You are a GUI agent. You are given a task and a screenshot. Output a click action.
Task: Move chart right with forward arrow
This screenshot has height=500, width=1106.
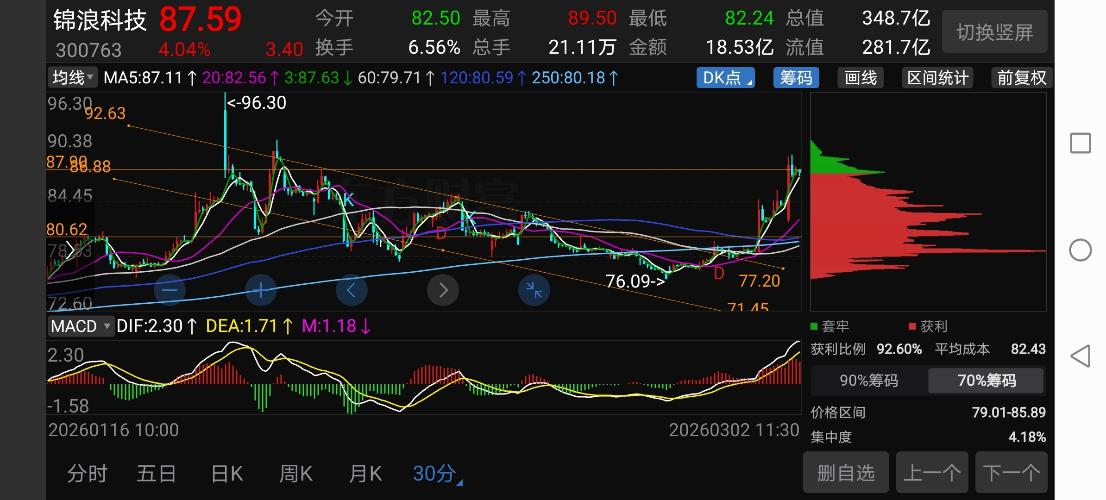point(443,290)
